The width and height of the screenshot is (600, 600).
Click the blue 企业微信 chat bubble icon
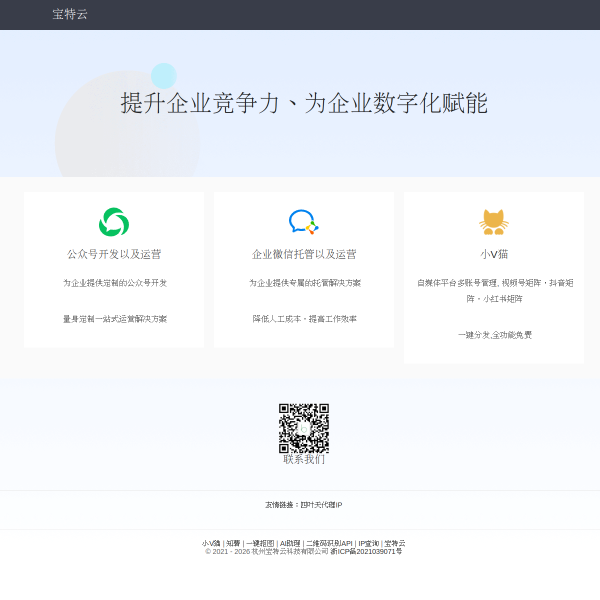pos(304,222)
